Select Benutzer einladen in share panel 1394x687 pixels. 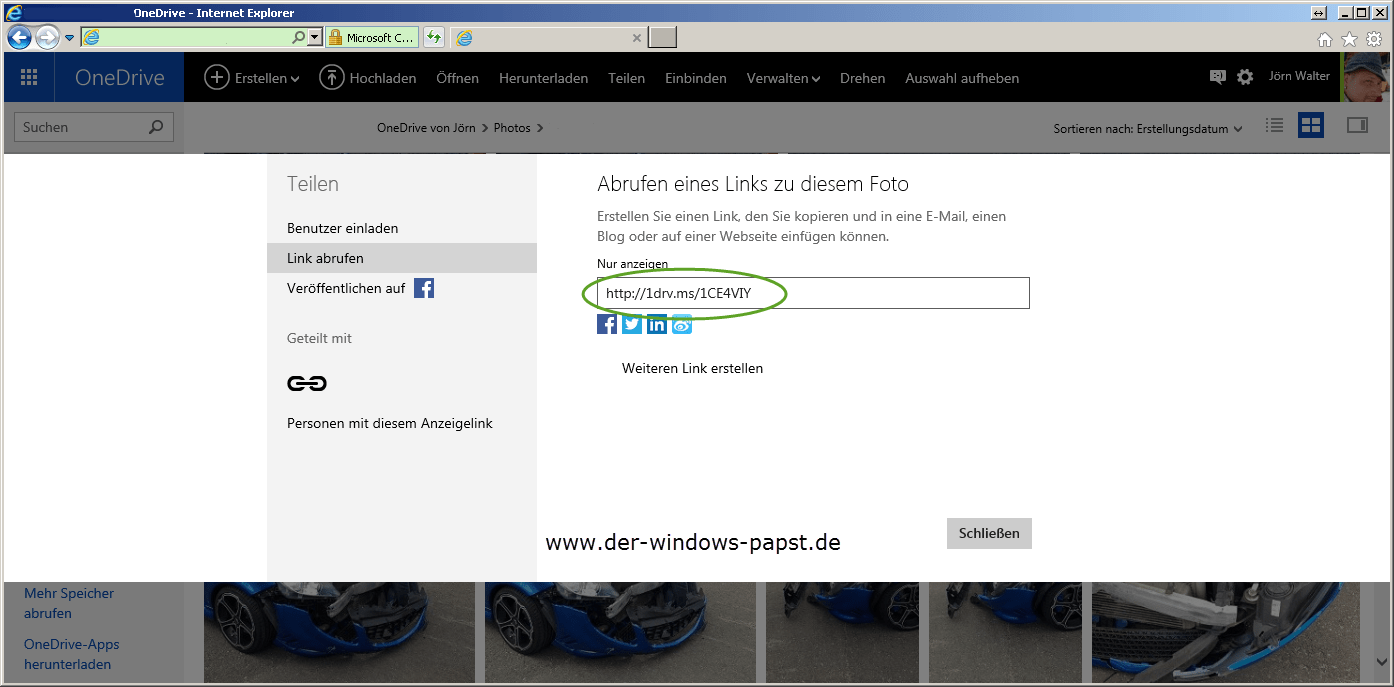[x=342, y=228]
